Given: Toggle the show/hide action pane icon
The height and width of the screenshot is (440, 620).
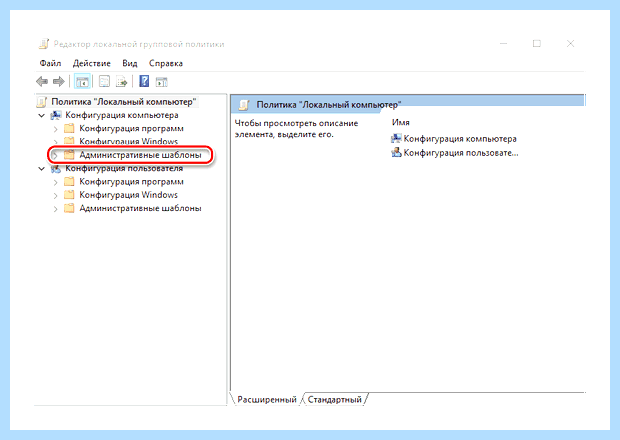Looking at the screenshot, I should (x=161, y=82).
